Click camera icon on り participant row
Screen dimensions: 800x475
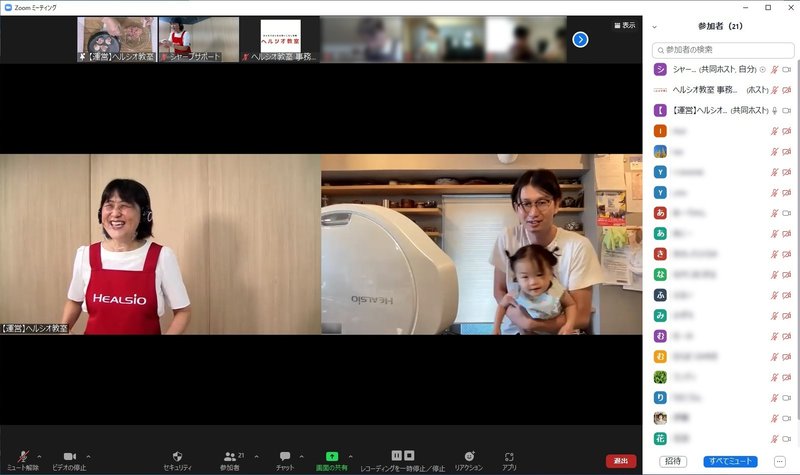click(787, 397)
